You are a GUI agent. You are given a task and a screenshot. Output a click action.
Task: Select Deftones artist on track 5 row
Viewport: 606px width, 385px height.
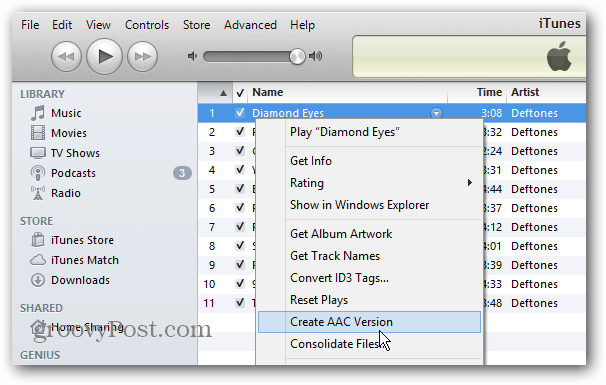click(534, 189)
